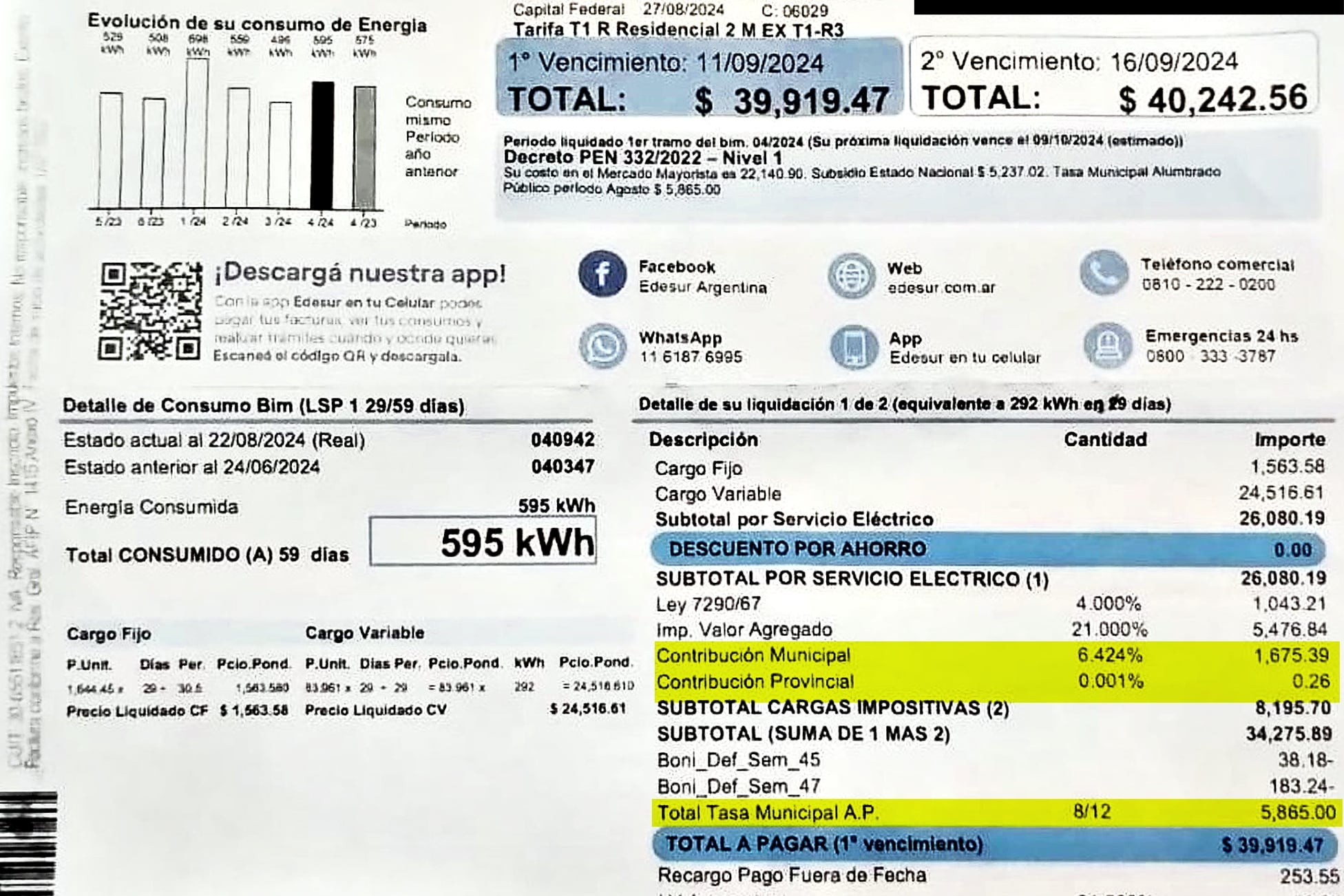
Task: Click the boxed 595 kWh total field
Action: [x=483, y=542]
